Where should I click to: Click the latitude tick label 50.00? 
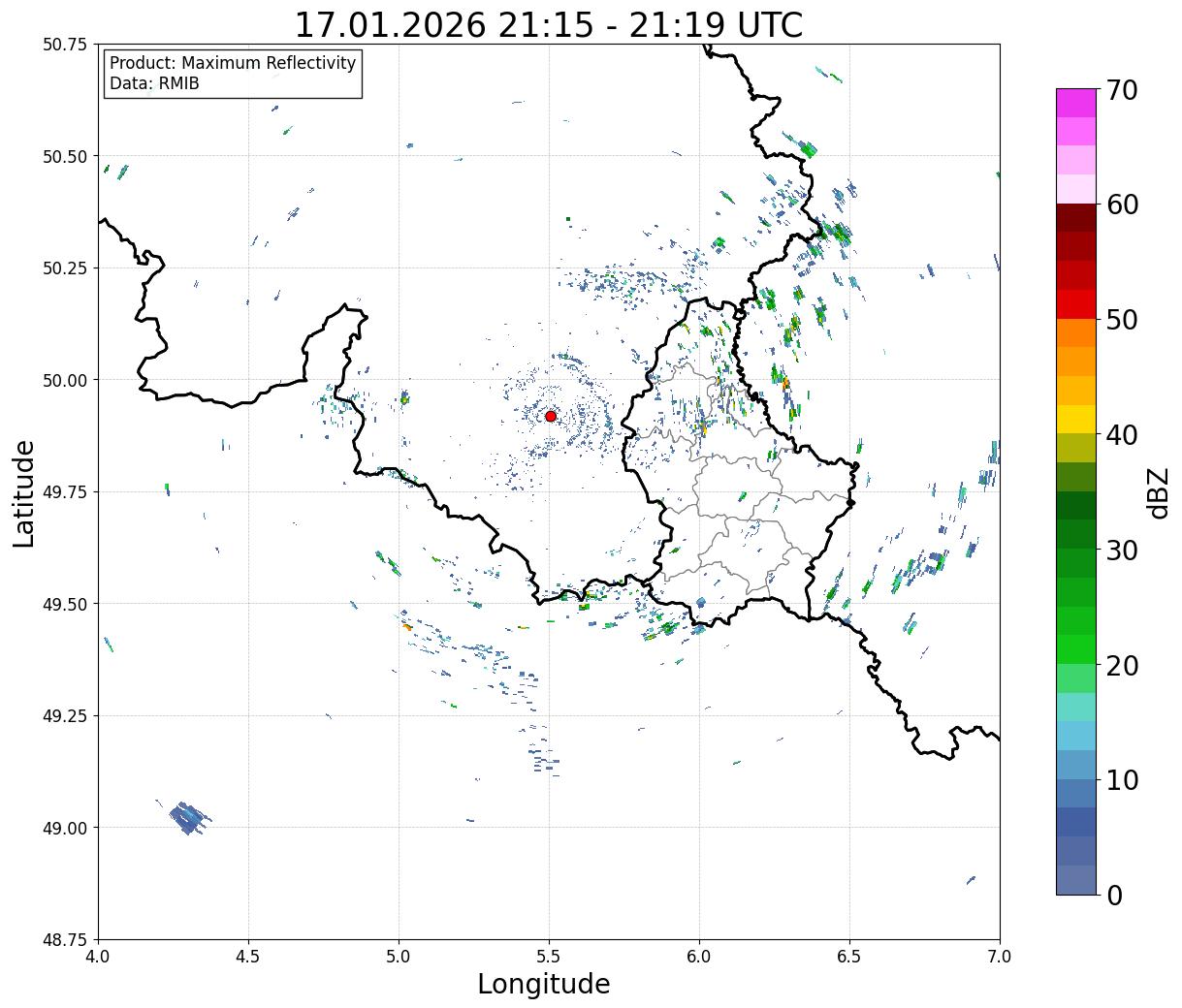coord(65,380)
